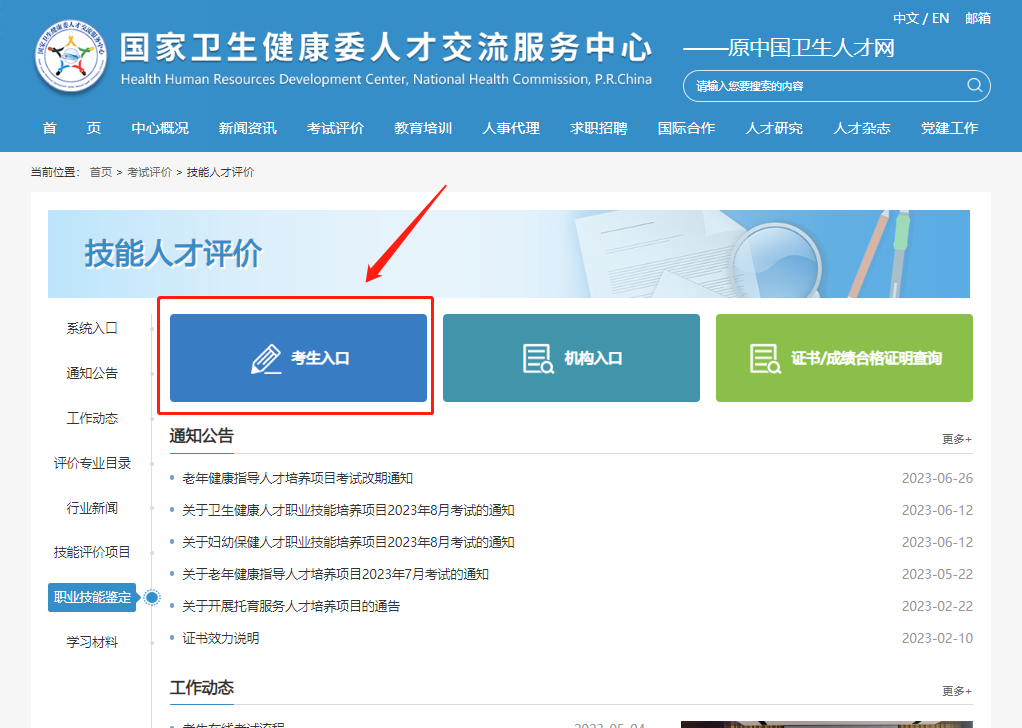Click the circular gear marker beside 职业技能鉴定
This screenshot has width=1022, height=728.
coord(152,597)
